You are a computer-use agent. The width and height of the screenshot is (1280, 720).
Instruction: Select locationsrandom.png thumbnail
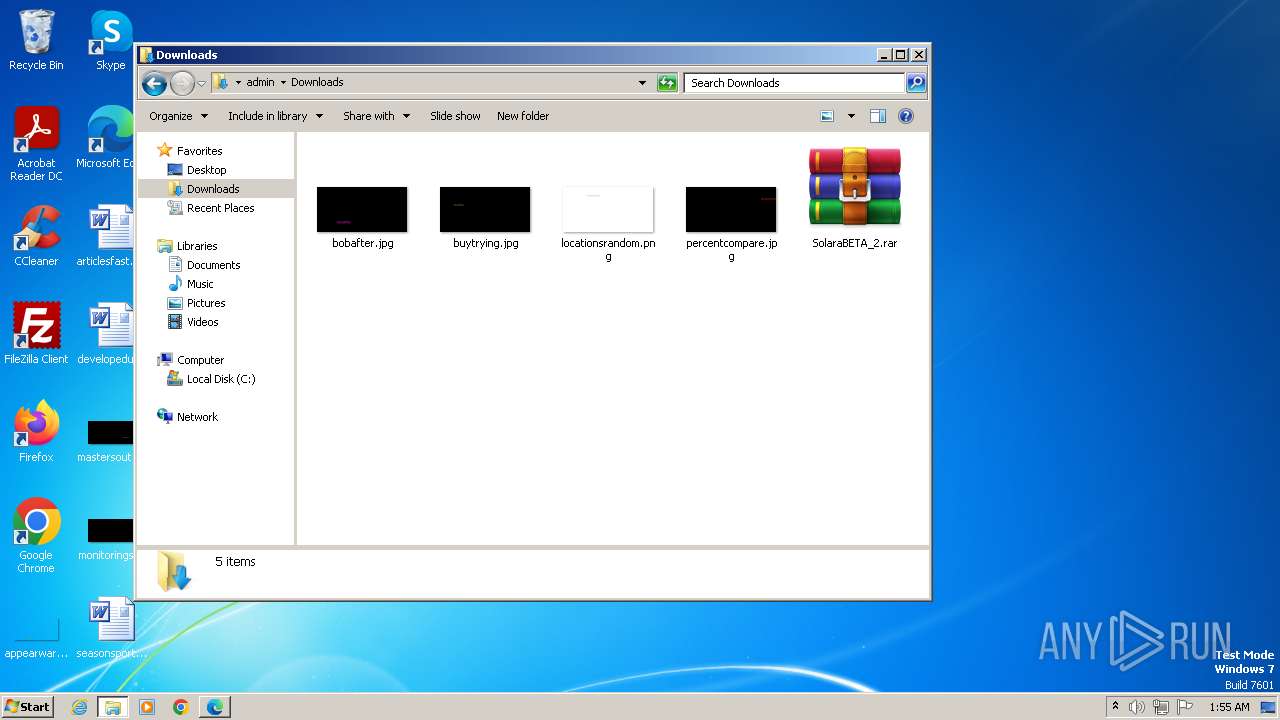(x=608, y=209)
